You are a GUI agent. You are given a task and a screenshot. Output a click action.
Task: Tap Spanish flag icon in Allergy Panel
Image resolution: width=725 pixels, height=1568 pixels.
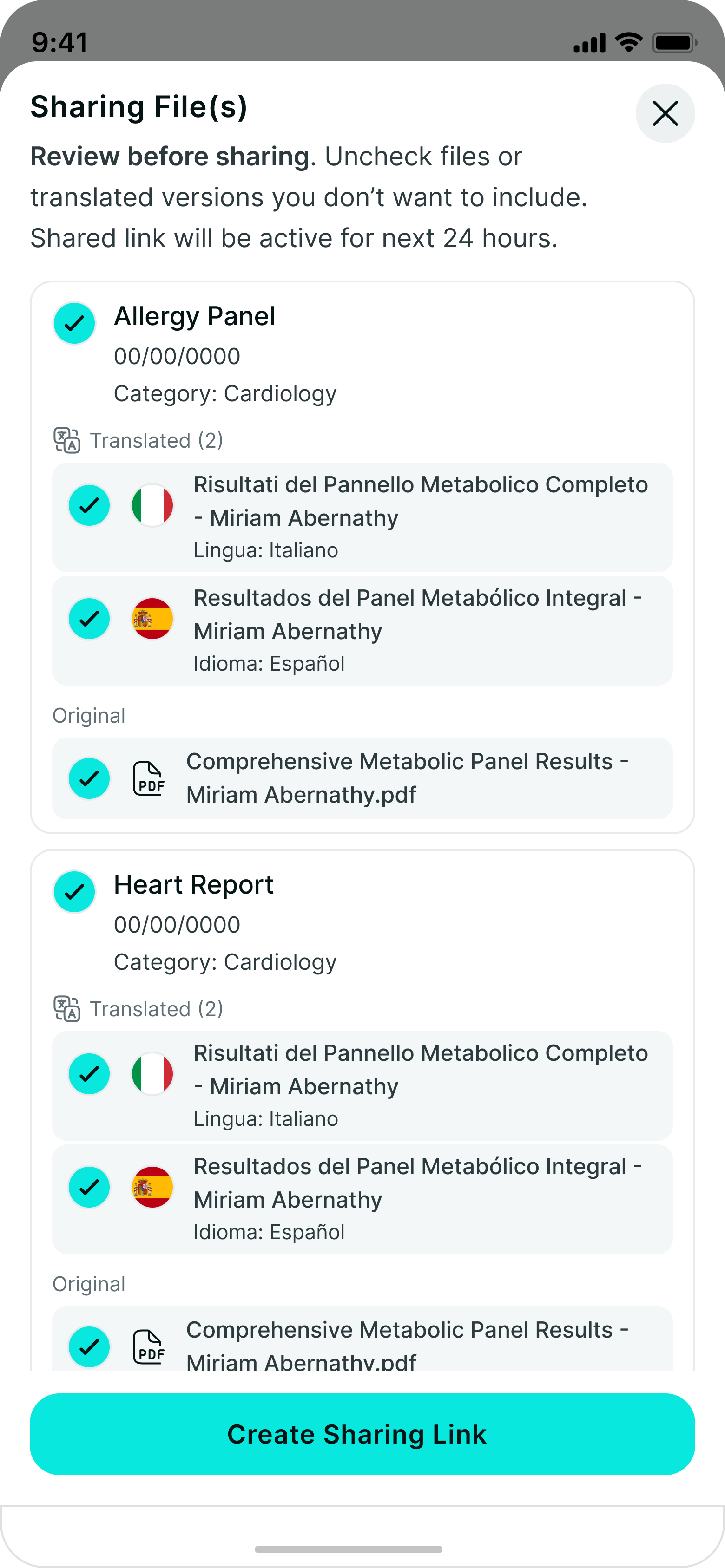point(152,619)
